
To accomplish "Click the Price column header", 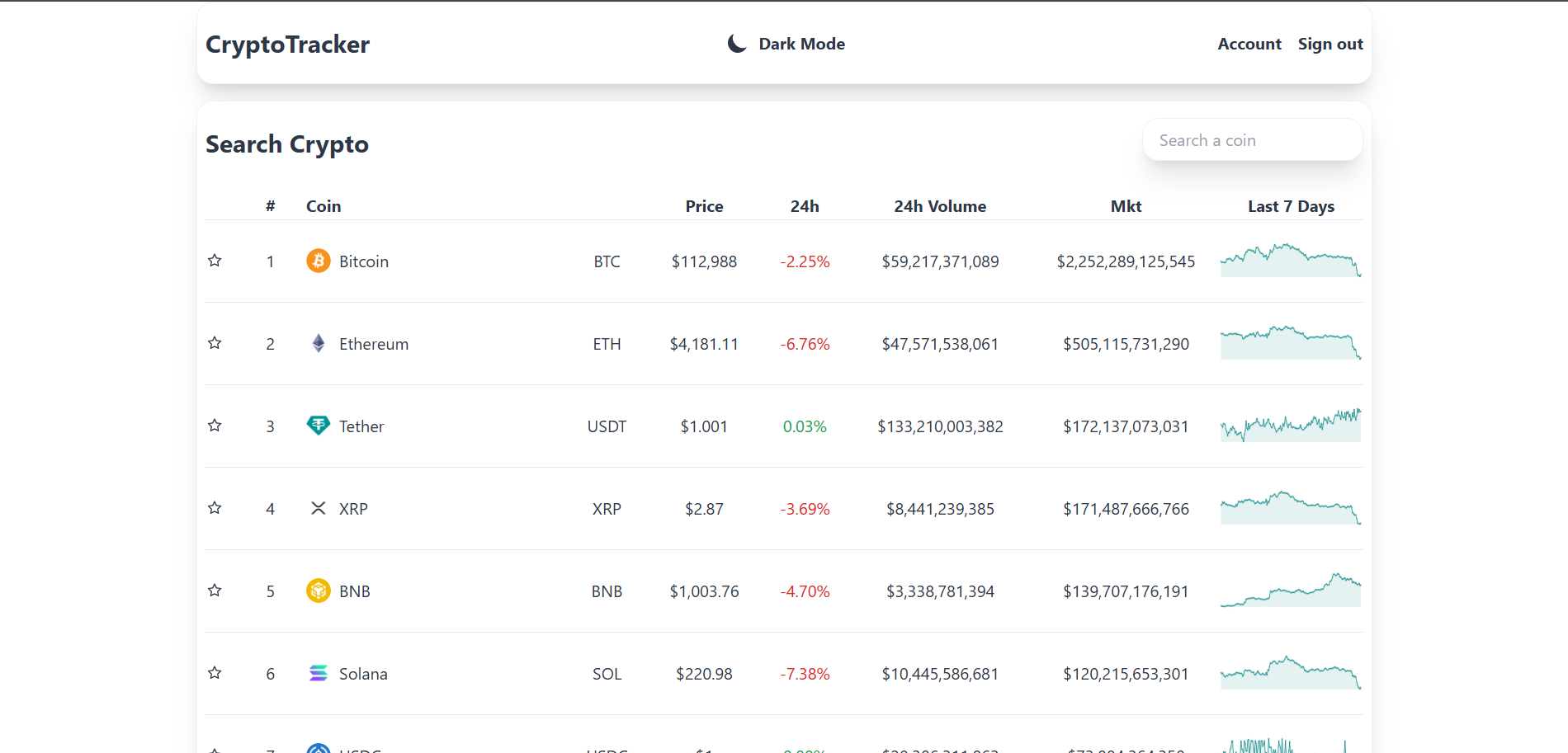I will click(704, 206).
